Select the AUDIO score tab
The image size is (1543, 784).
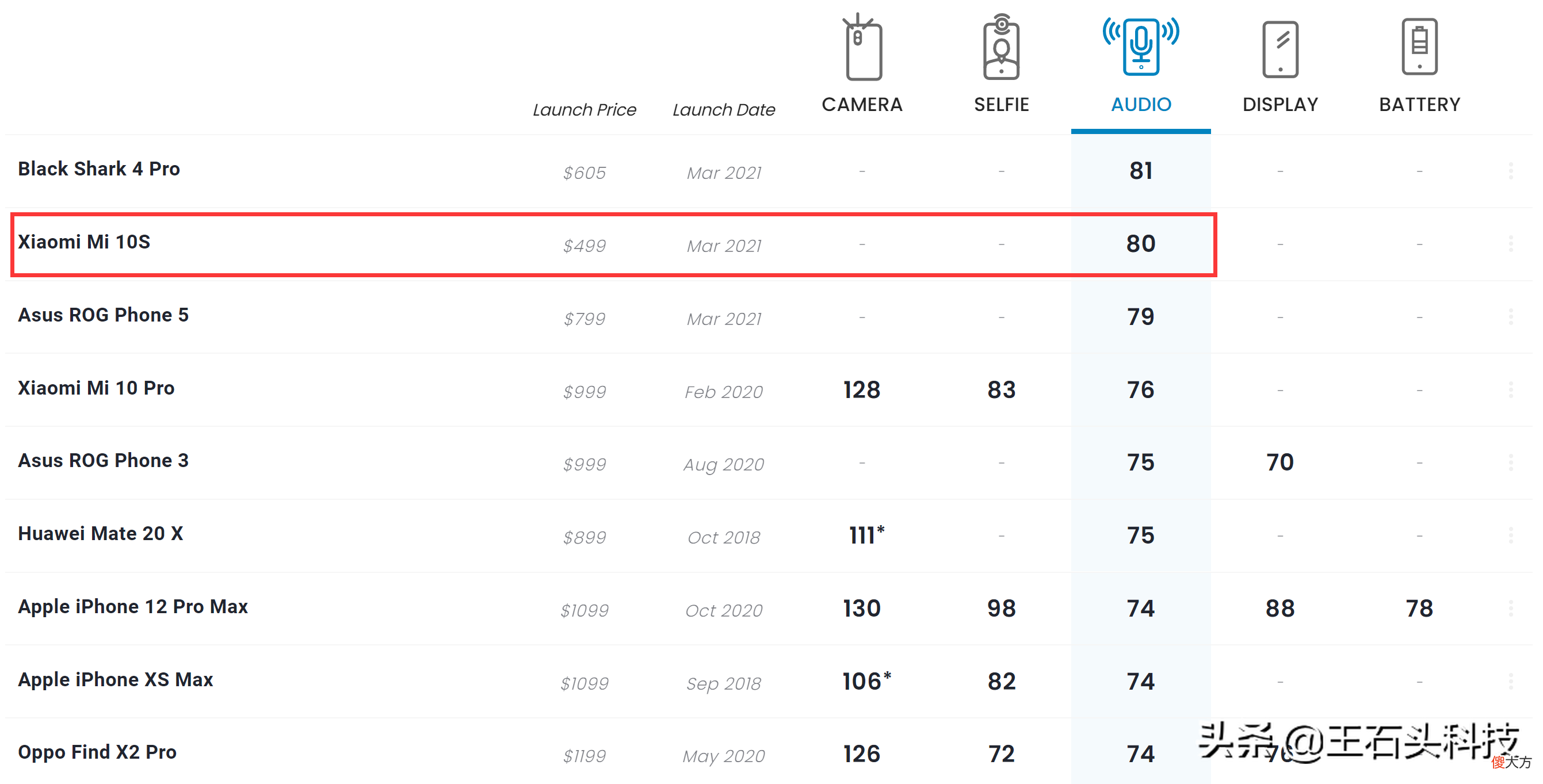[1141, 105]
